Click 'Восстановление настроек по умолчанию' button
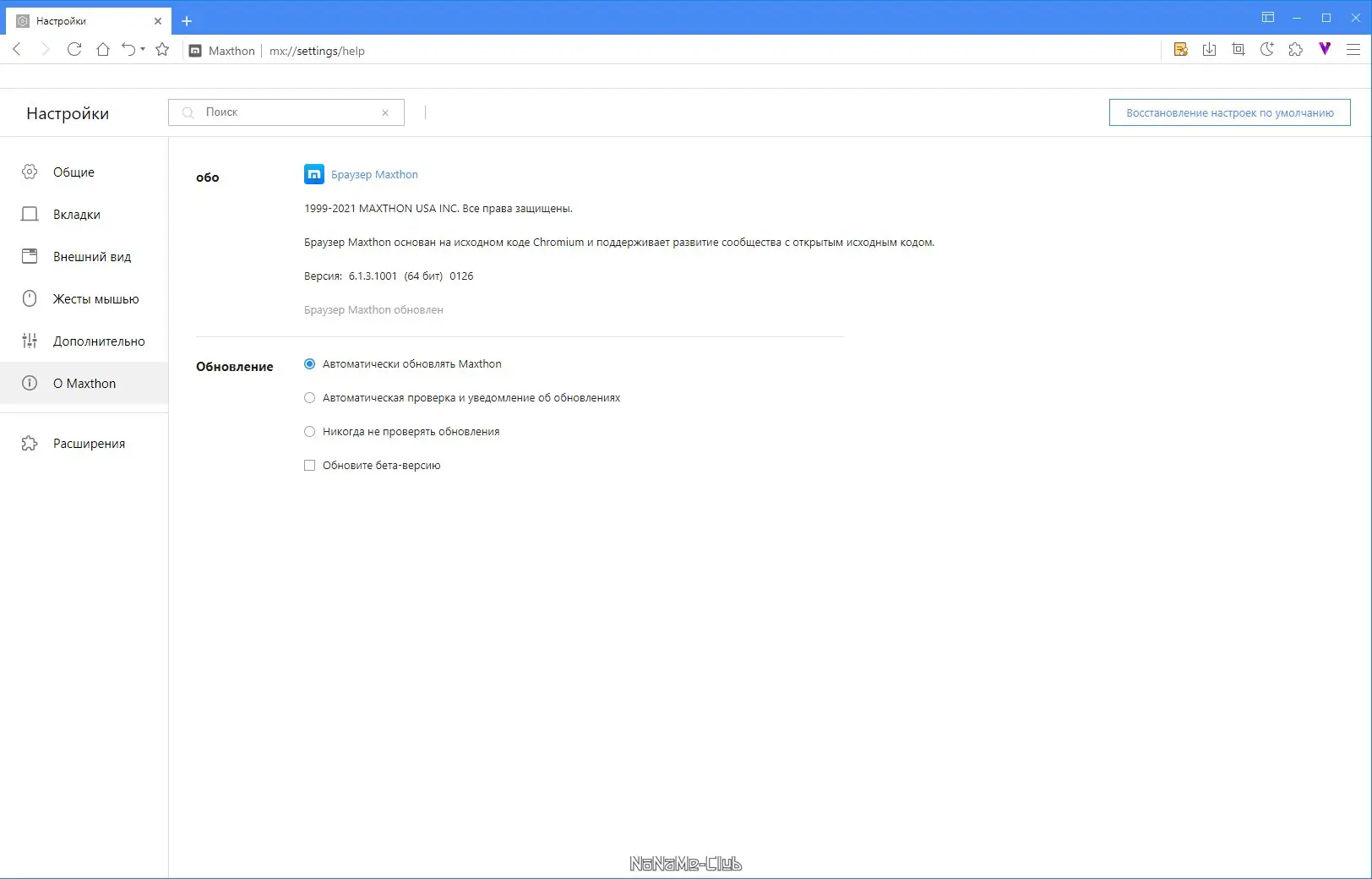Screen dimensions: 1372x879 click(x=1228, y=112)
